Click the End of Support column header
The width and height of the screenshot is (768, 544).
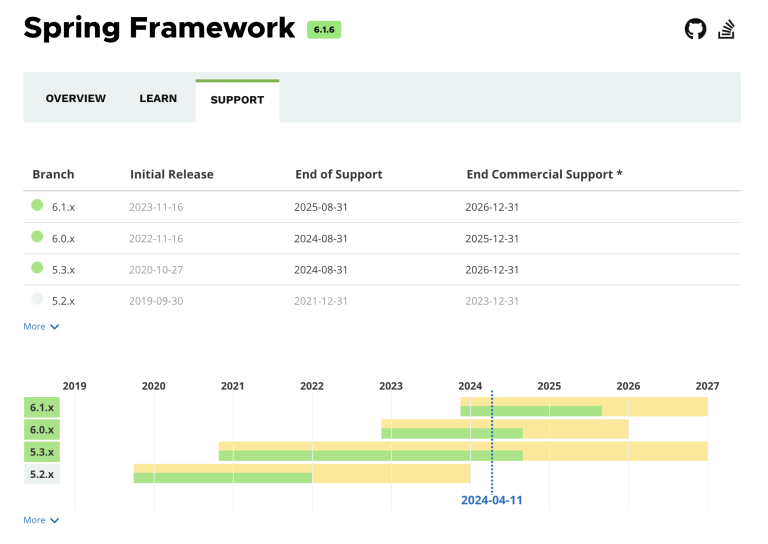[339, 174]
